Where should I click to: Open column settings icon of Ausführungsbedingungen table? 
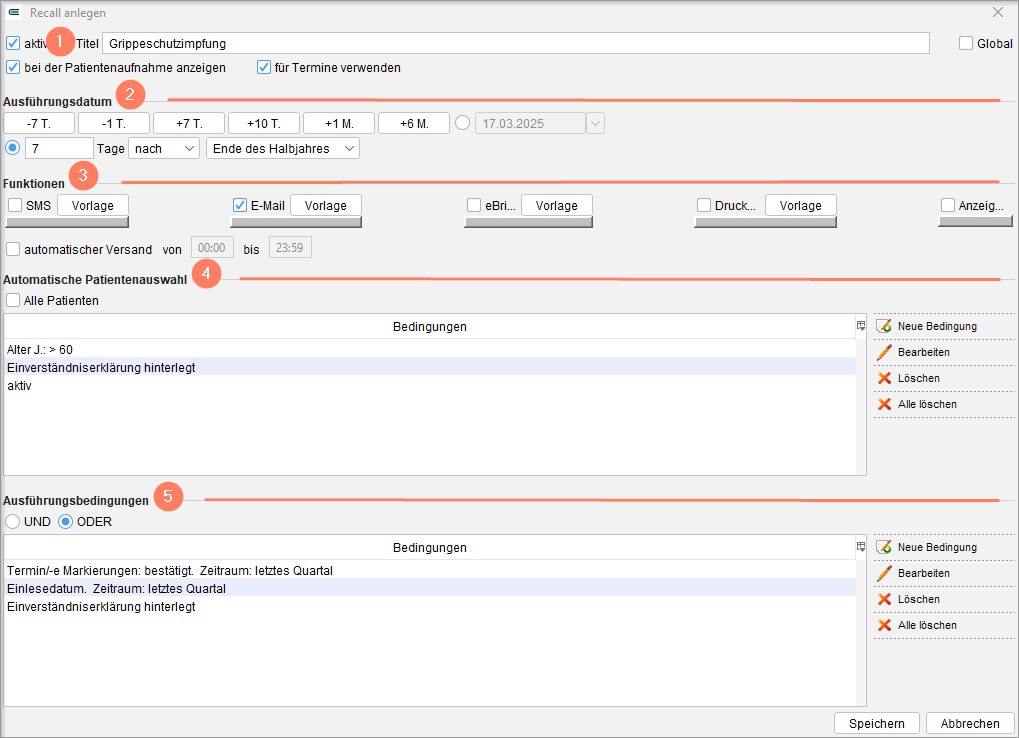[861, 547]
